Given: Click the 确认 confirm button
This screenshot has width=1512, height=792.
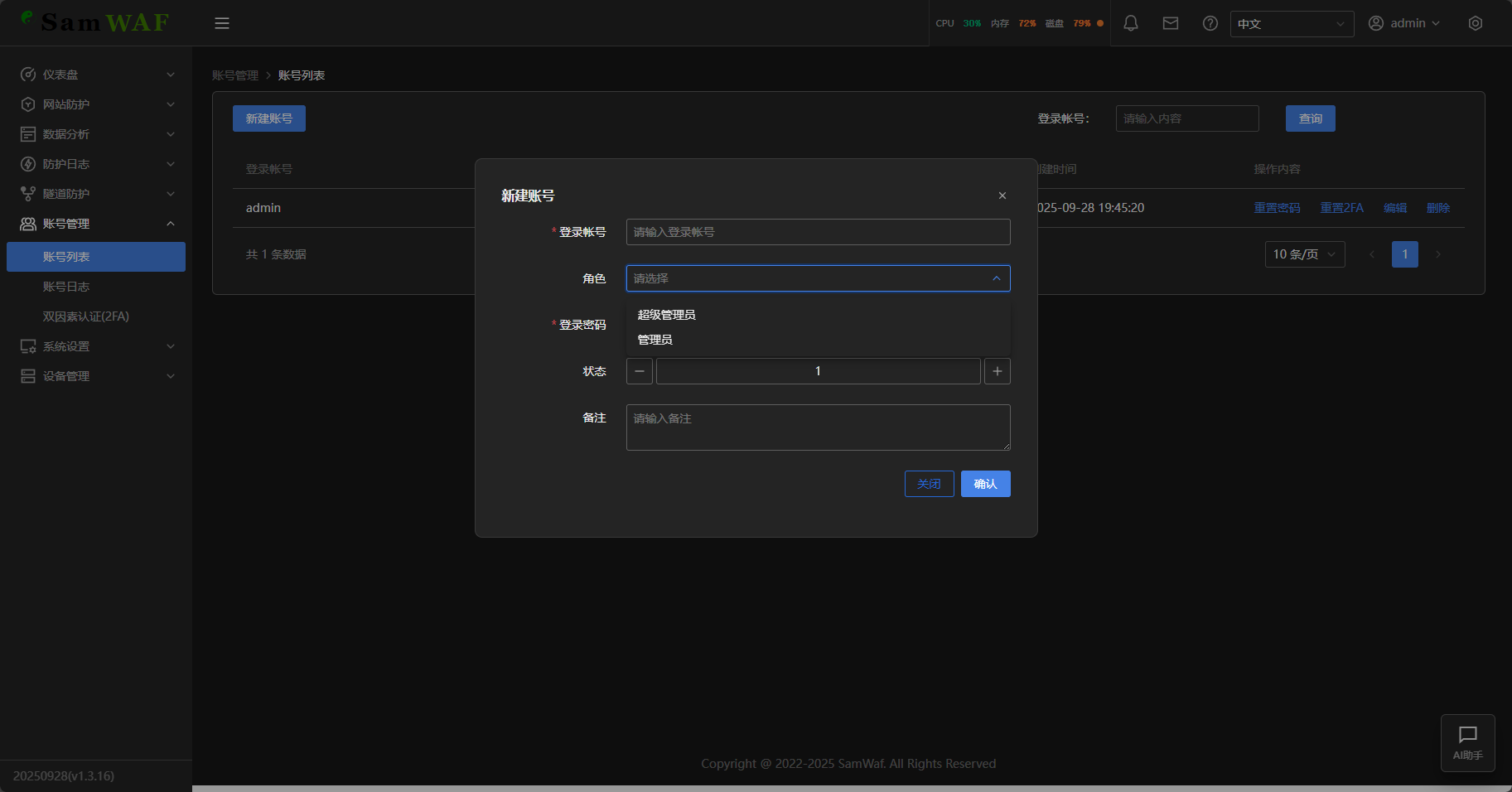Looking at the screenshot, I should 985,484.
